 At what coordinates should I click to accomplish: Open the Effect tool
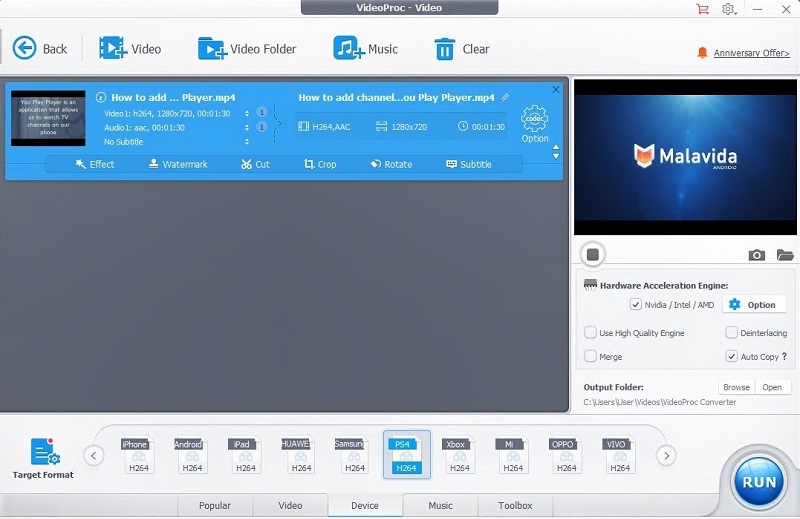click(95, 164)
